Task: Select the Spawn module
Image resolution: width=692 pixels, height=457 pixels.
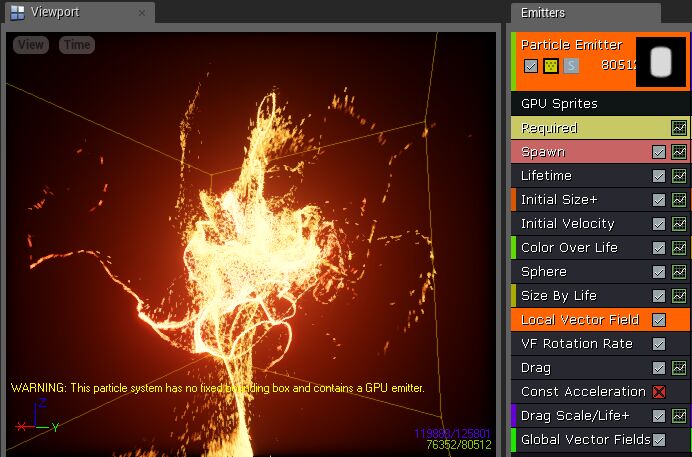Action: 600,152
